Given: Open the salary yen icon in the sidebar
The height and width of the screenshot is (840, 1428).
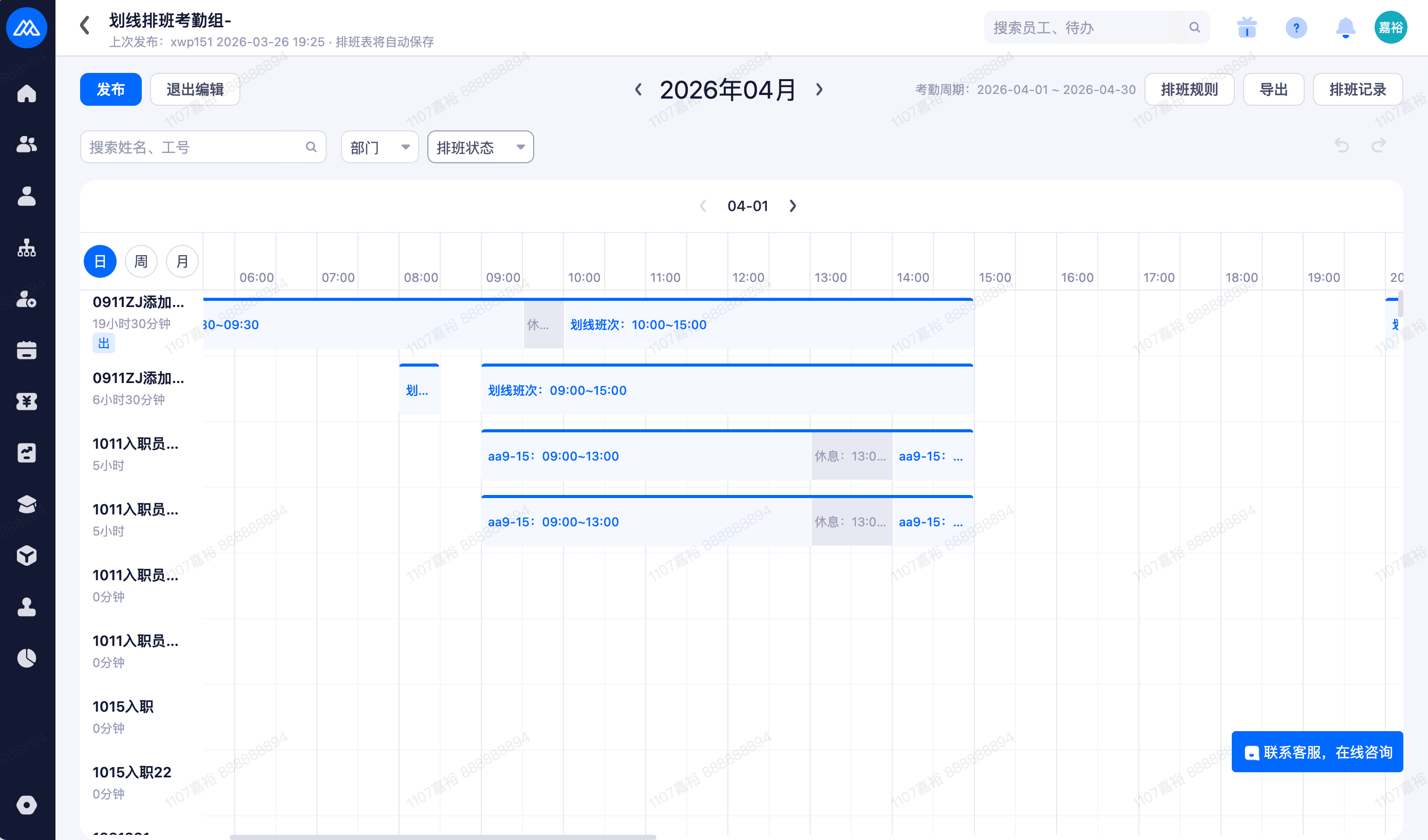Looking at the screenshot, I should coord(27,402).
